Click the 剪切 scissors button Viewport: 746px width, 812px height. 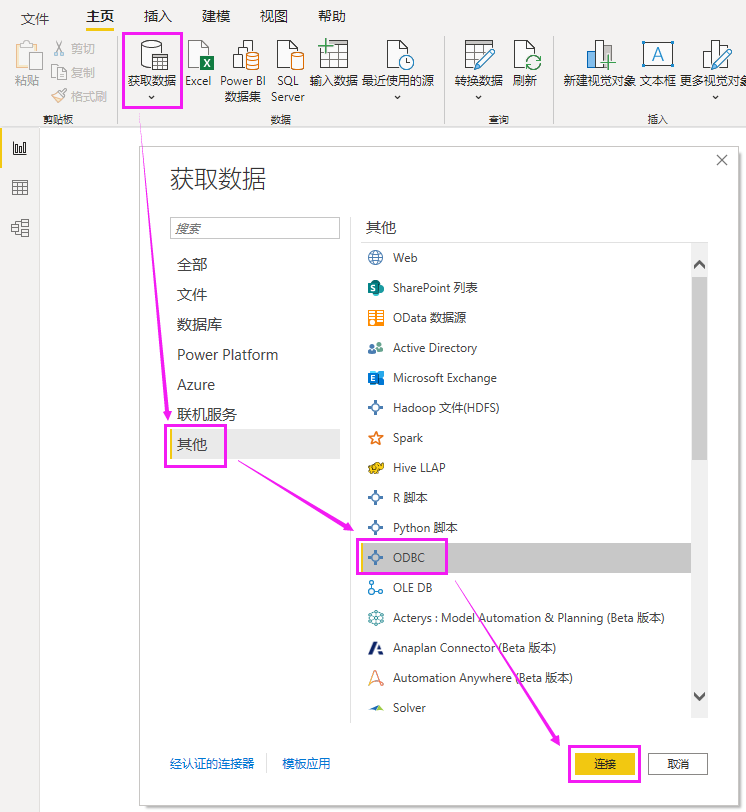click(74, 49)
